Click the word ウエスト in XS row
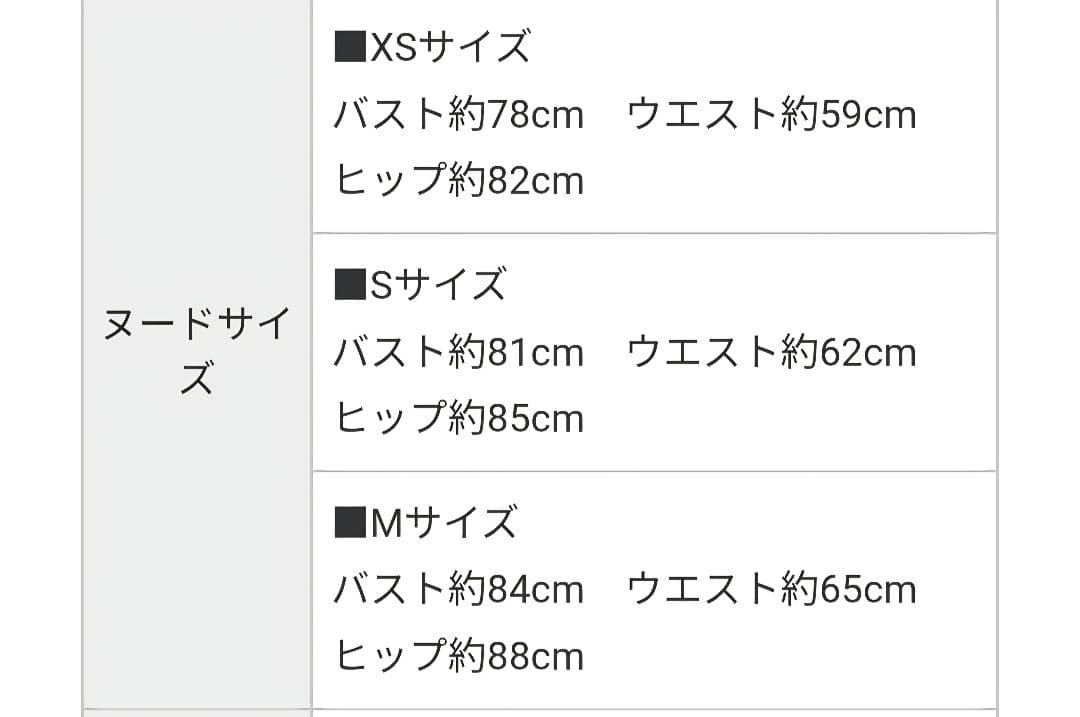1080x717 pixels. (x=700, y=115)
